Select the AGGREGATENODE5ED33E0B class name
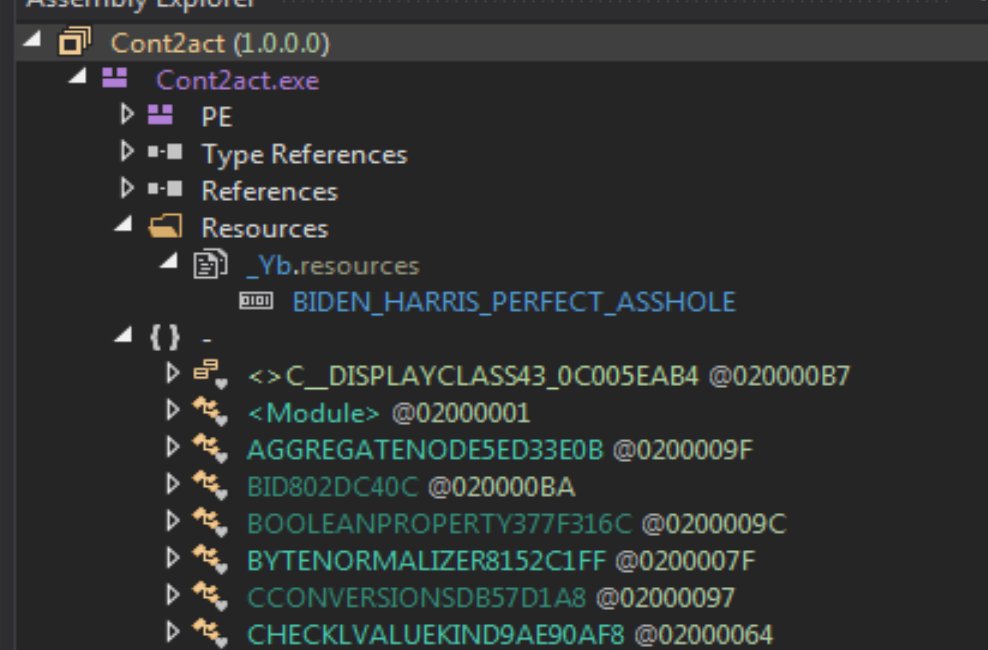The width and height of the screenshot is (988, 650). pos(425,450)
